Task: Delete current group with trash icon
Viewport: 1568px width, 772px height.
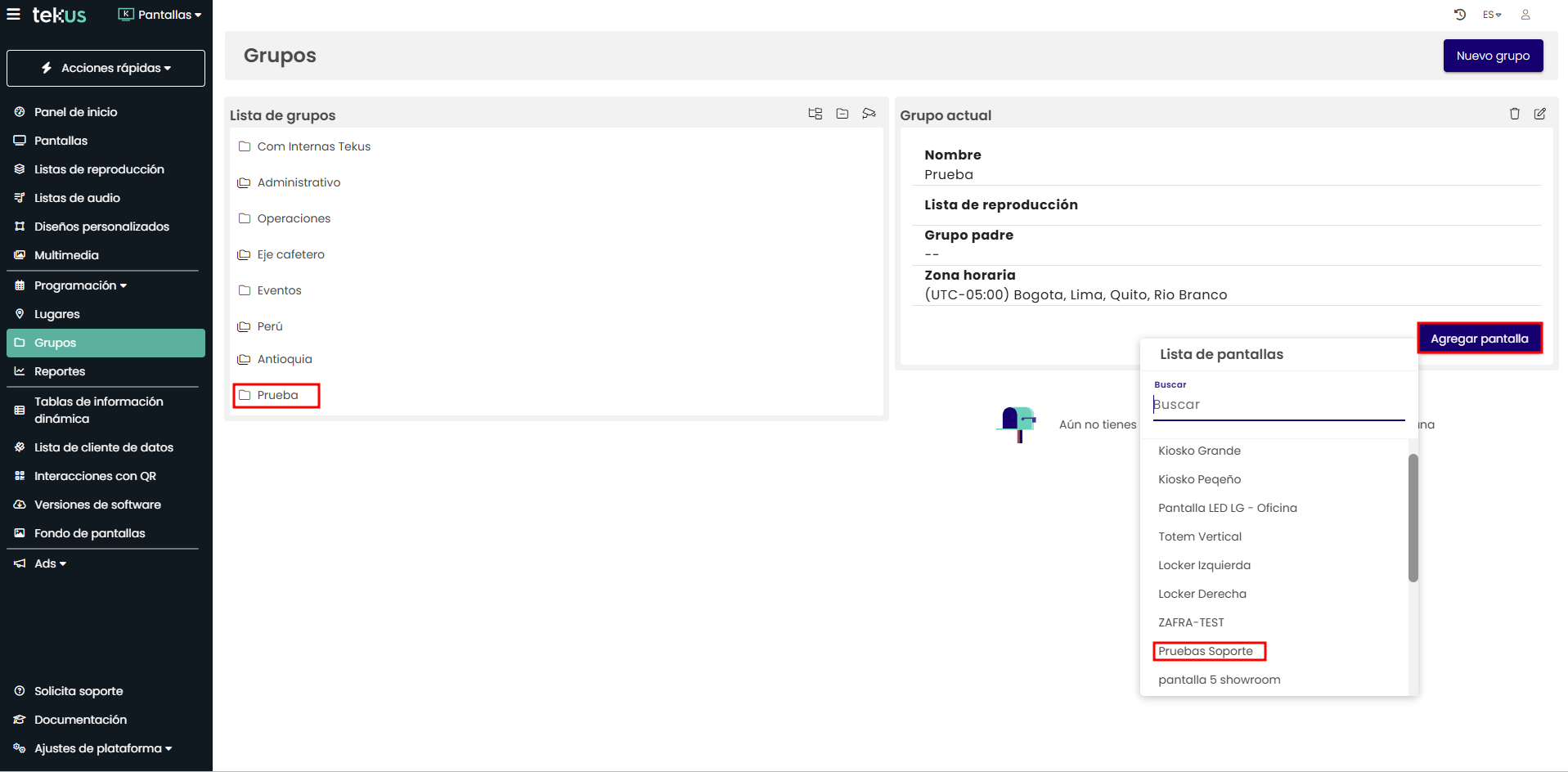Action: [x=1514, y=114]
